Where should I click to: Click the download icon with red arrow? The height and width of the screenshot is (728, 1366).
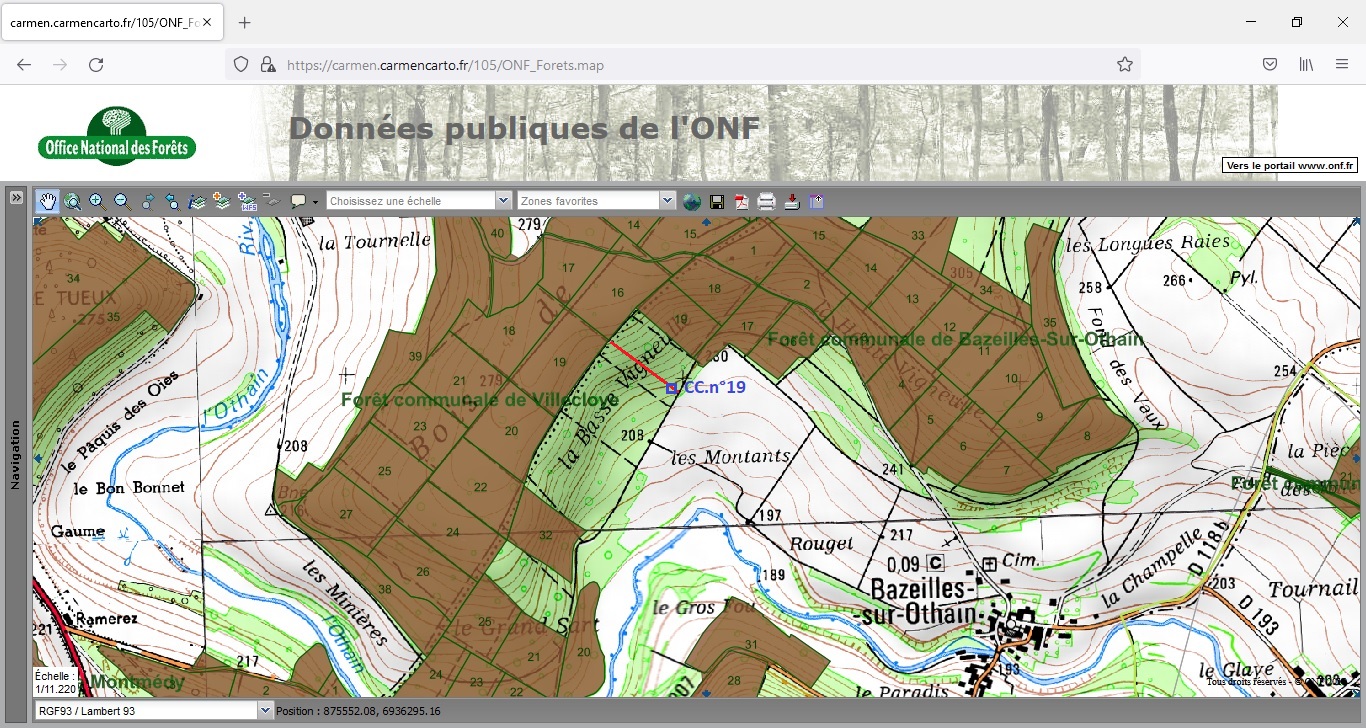(x=792, y=201)
